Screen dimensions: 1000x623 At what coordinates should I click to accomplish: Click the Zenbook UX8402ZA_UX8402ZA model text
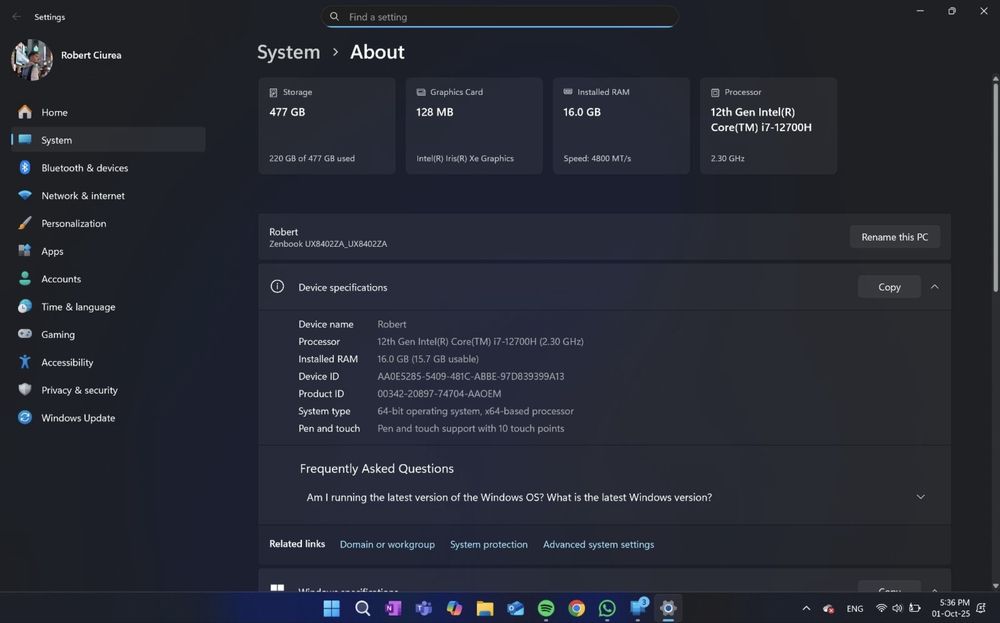click(x=328, y=244)
